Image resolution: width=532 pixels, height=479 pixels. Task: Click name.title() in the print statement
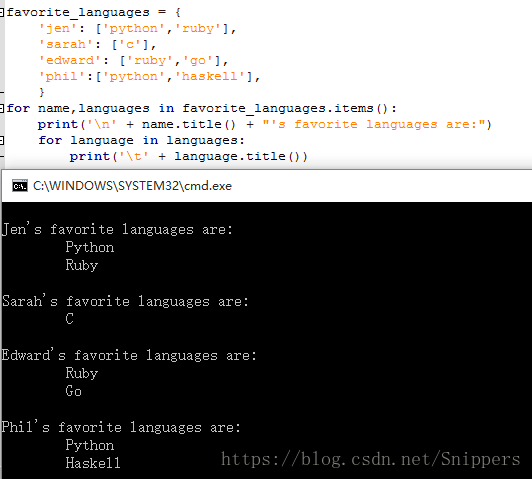(x=189, y=124)
